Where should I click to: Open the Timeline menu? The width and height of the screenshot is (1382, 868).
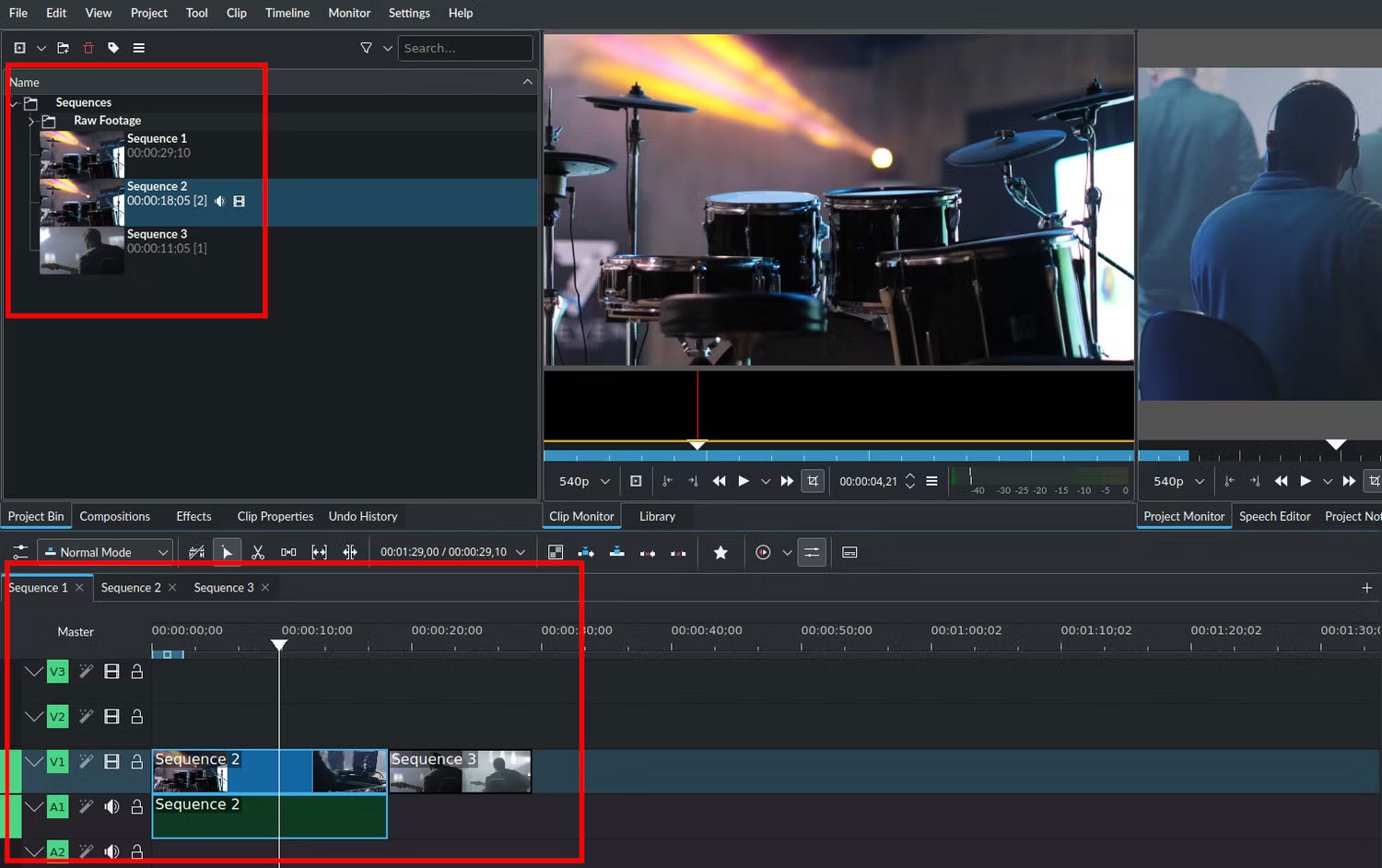(287, 13)
